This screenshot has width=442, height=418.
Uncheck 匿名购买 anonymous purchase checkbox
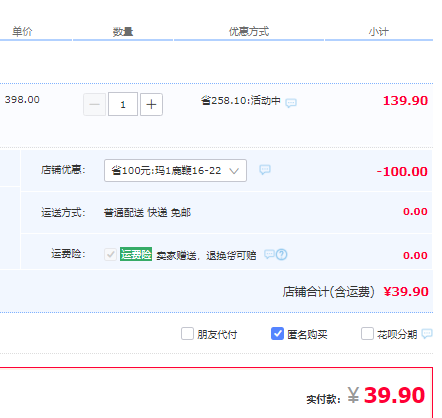pos(277,333)
